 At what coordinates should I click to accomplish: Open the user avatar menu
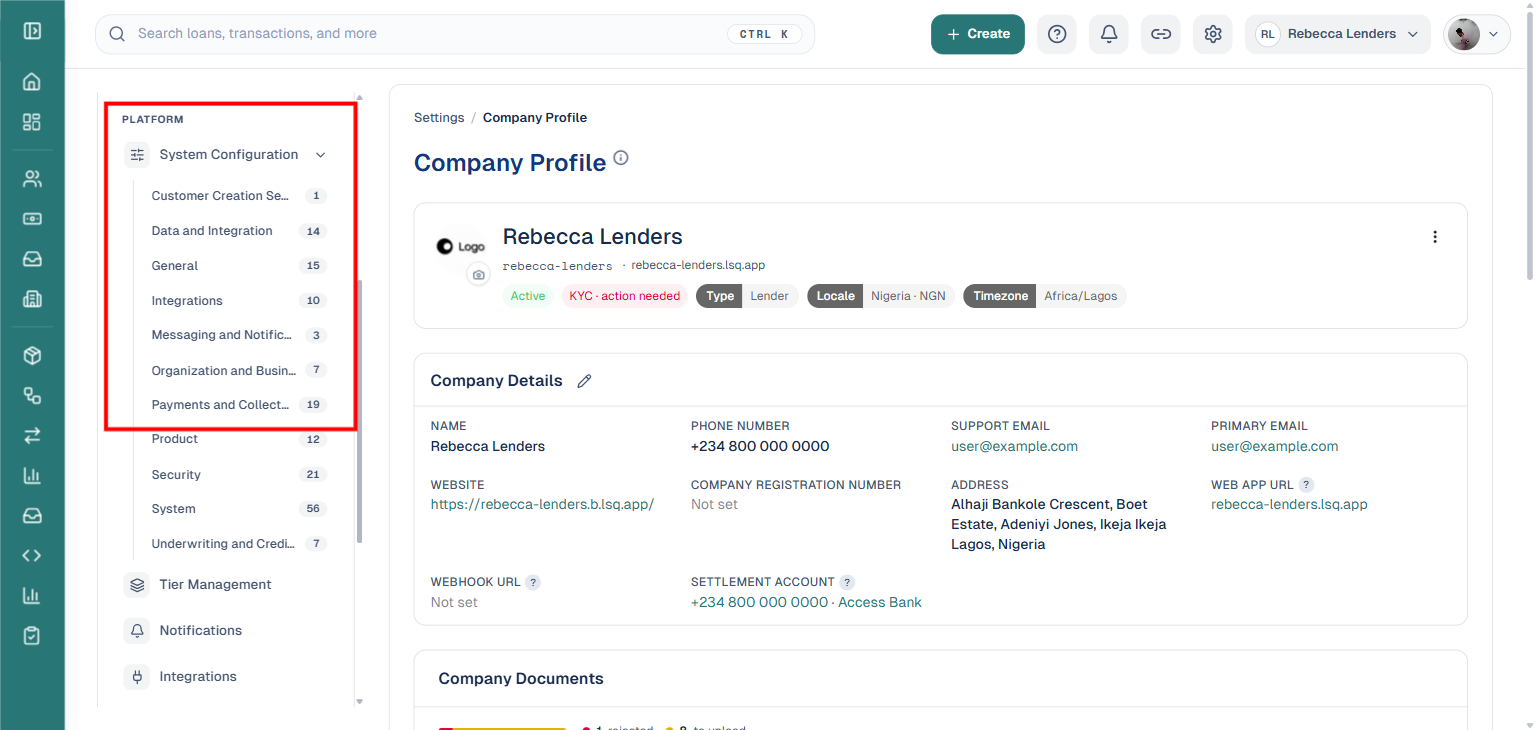coord(1477,34)
